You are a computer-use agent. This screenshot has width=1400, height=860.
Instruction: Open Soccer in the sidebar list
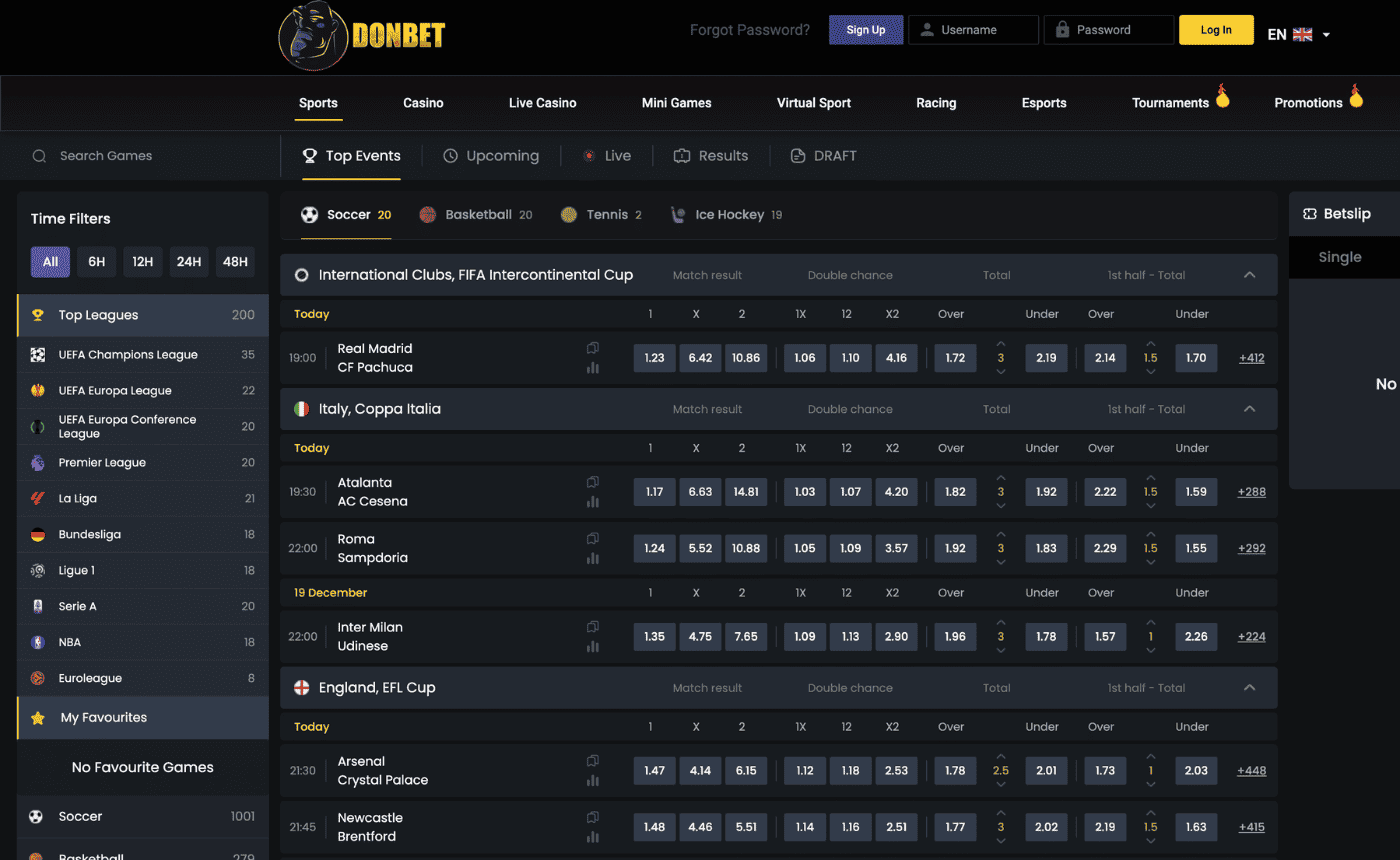[143, 817]
